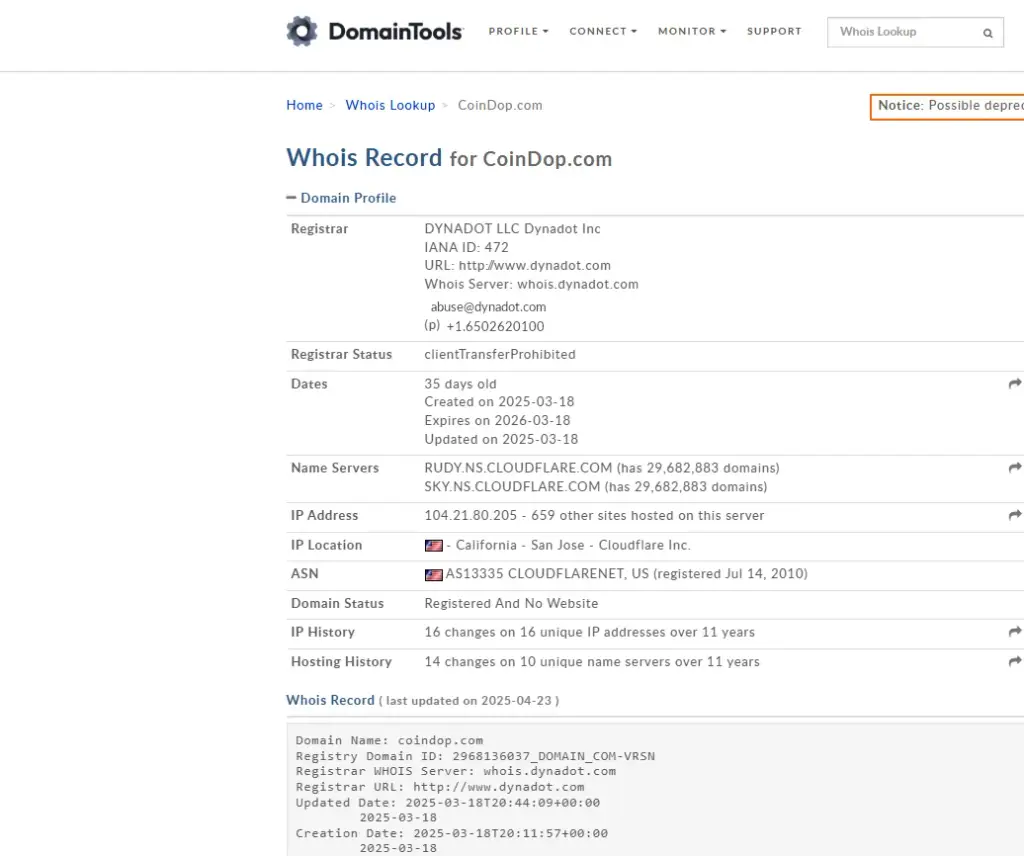
Task: Click Updated Date raw record line
Action: point(447,802)
